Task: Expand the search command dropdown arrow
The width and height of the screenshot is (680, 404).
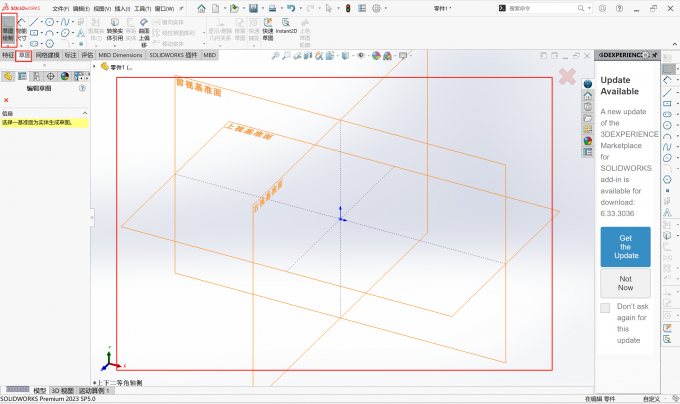Action: [x=589, y=8]
